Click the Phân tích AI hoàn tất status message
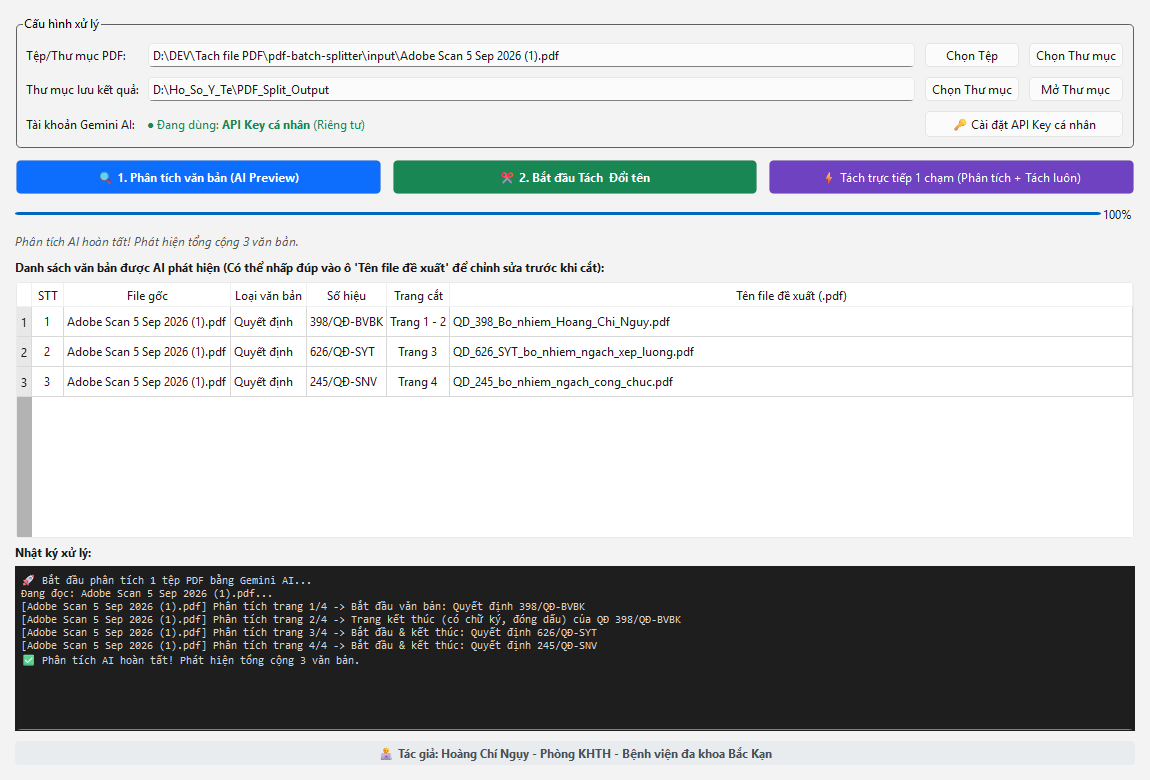This screenshot has height=780, width=1150. click(x=157, y=242)
